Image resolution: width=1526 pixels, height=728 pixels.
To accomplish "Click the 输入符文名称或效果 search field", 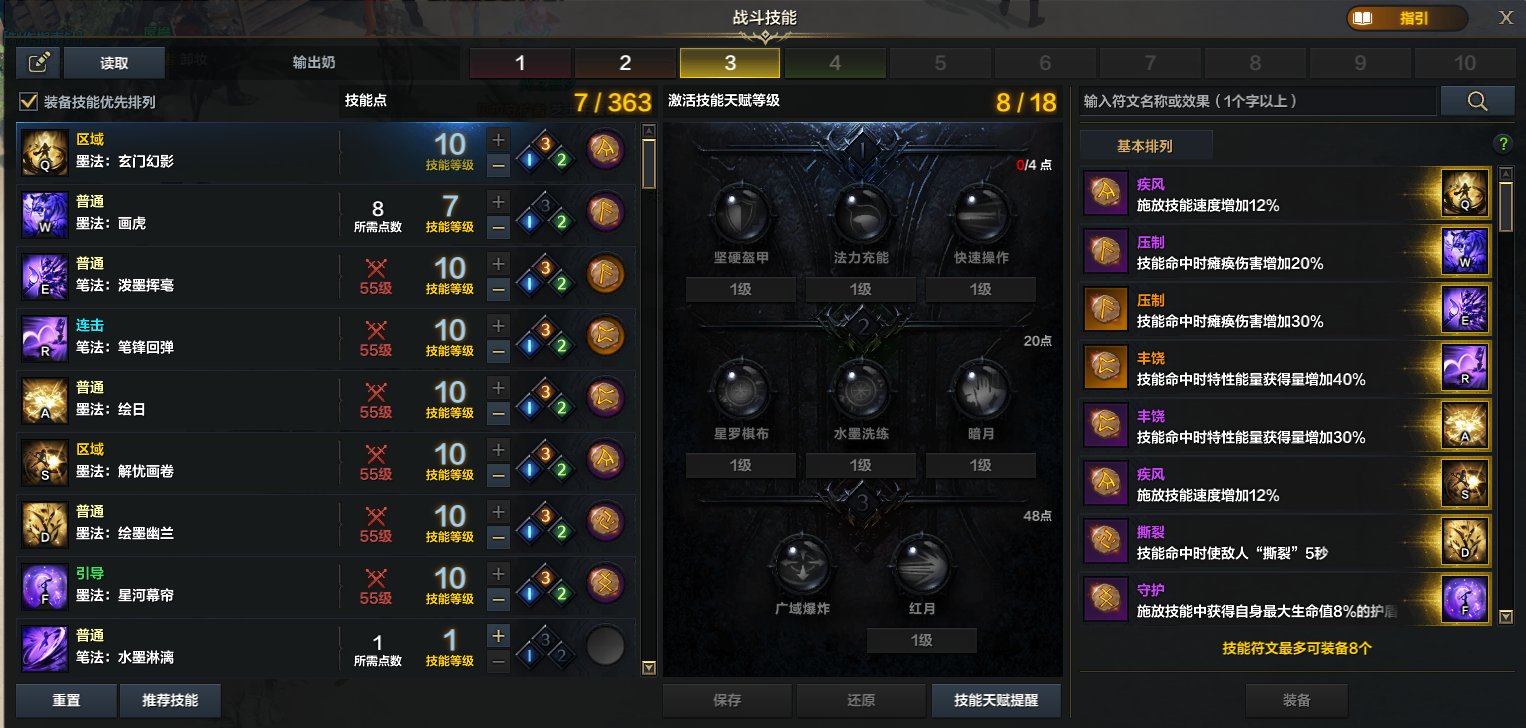I will tap(1257, 101).
